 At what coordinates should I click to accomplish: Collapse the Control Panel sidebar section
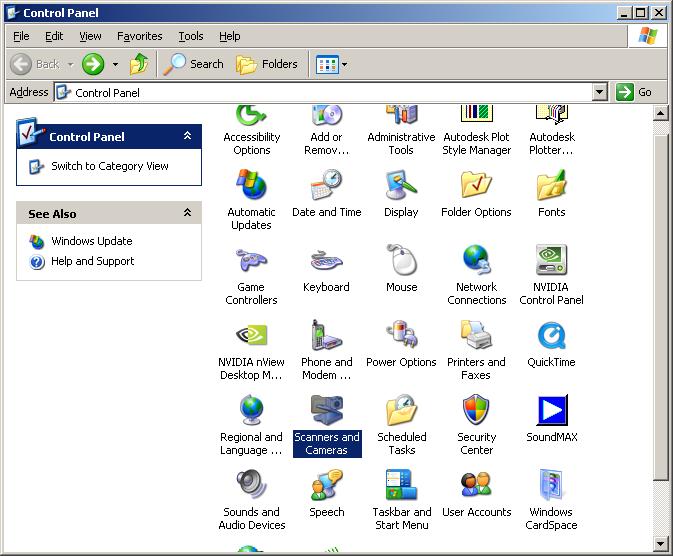[x=187, y=136]
